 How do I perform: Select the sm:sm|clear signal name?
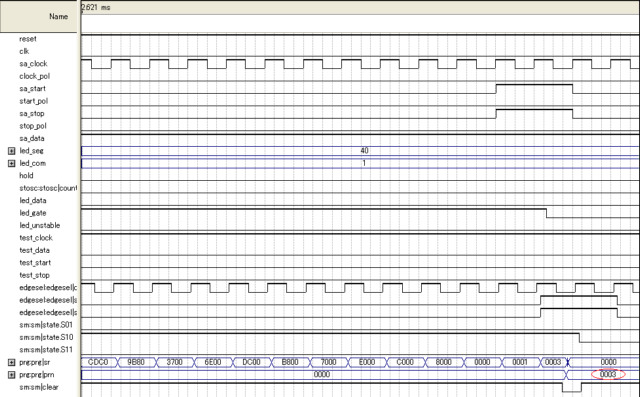39,387
